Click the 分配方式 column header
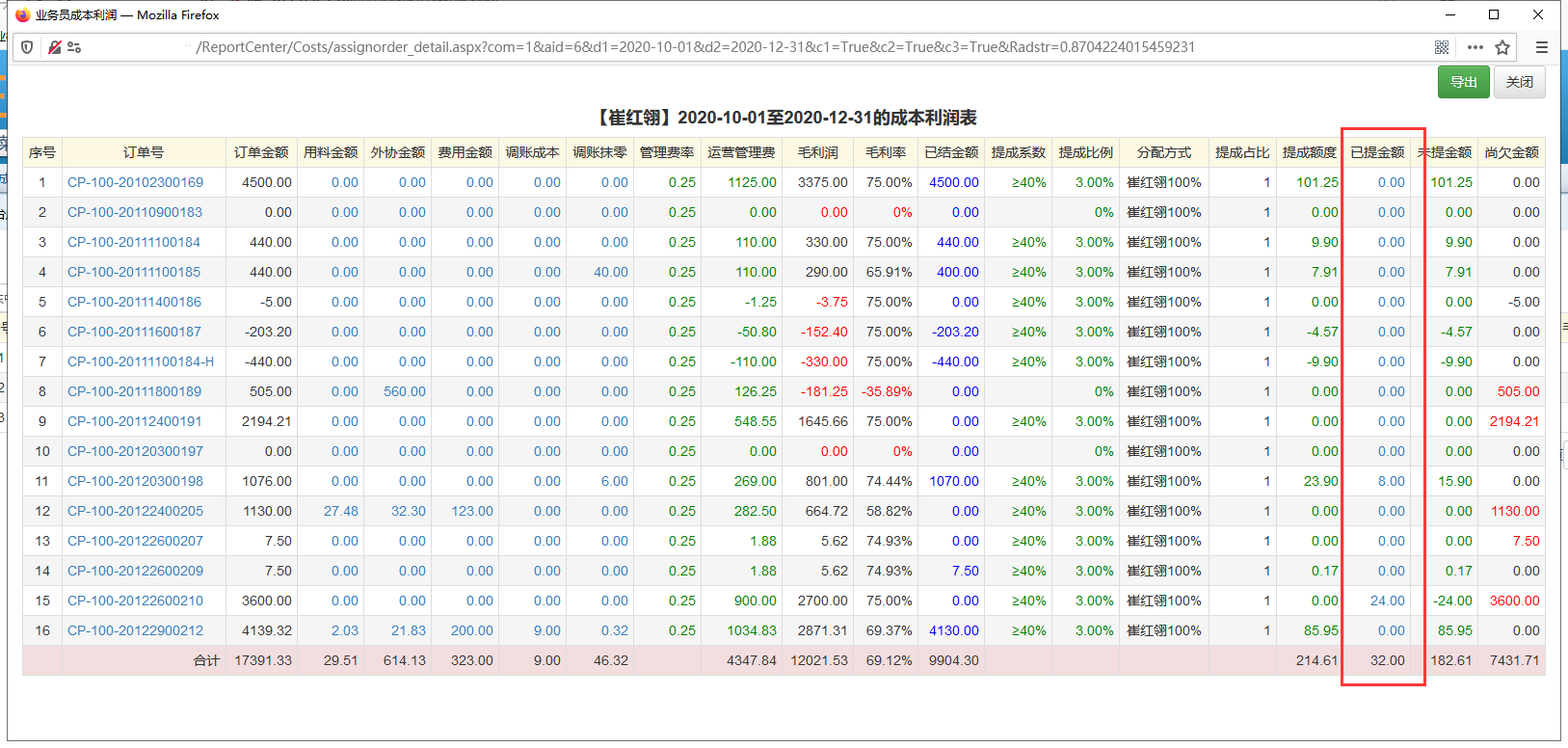1568x748 pixels. pyautogui.click(x=1164, y=152)
